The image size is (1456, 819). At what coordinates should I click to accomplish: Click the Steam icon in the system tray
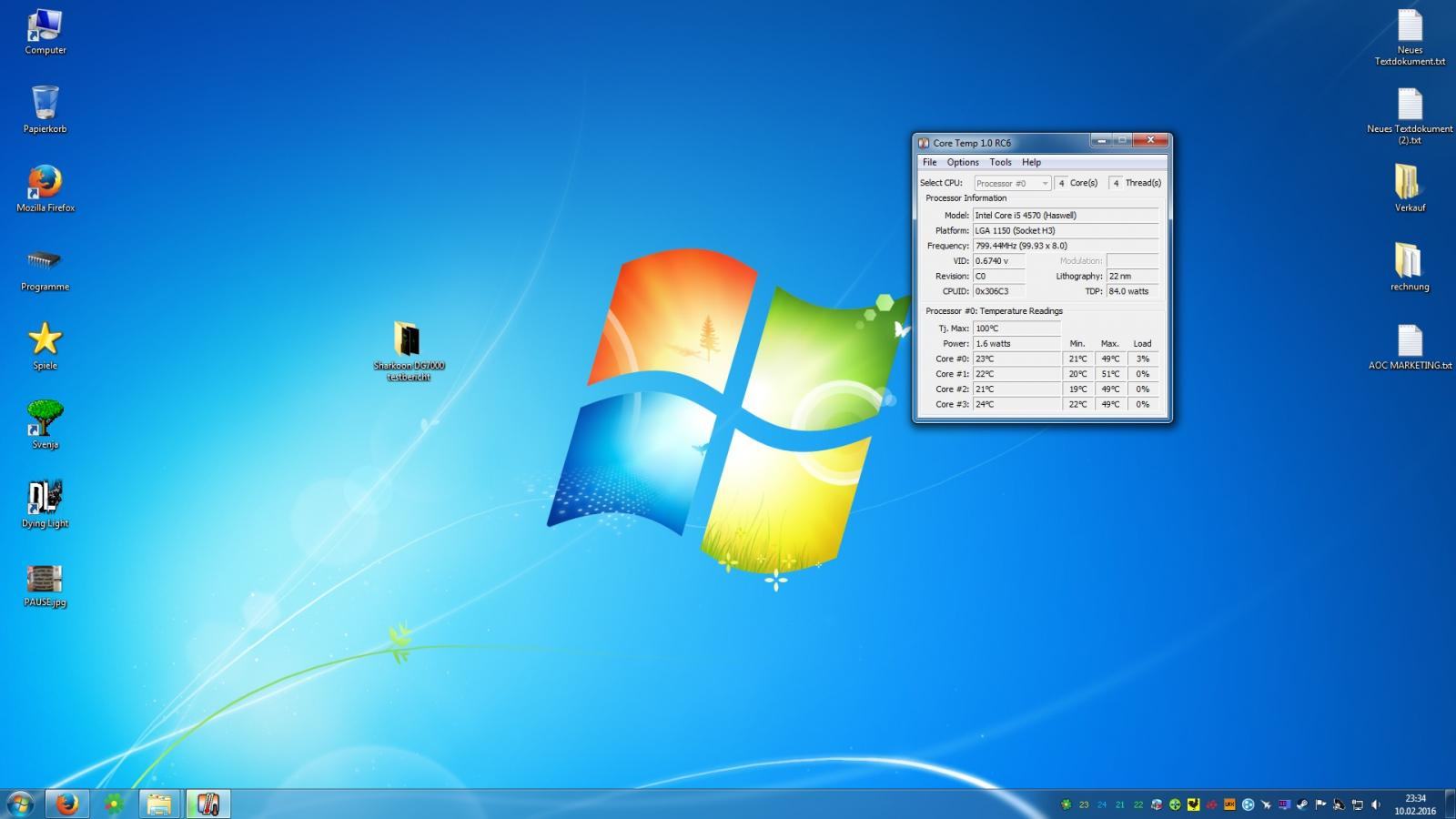[1302, 804]
